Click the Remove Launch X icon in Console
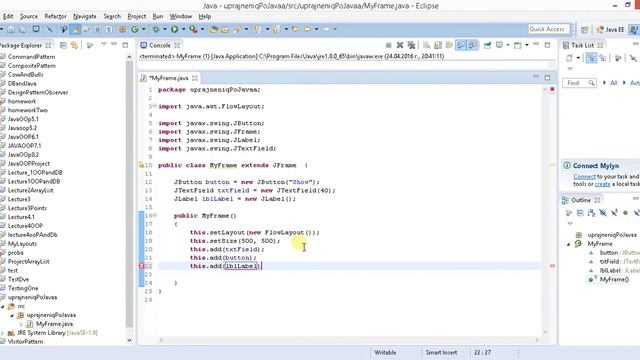This screenshot has height=360, width=640. coord(400,45)
